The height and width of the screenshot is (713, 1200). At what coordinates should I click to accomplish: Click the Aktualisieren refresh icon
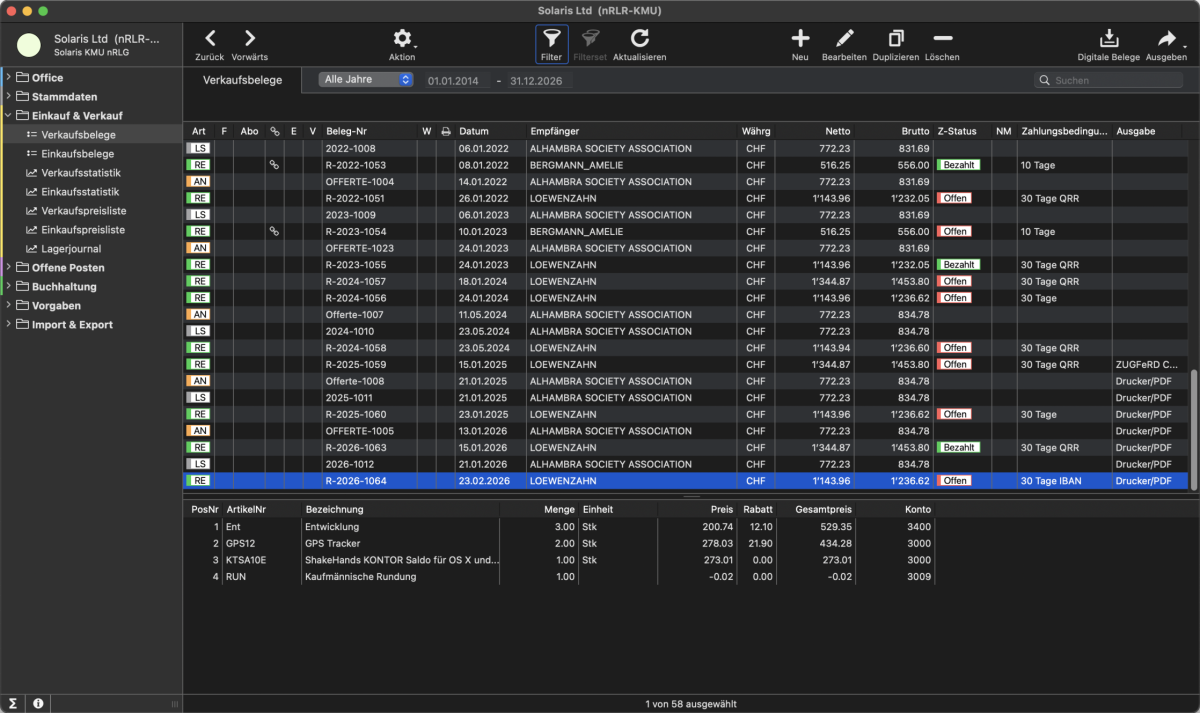639,39
